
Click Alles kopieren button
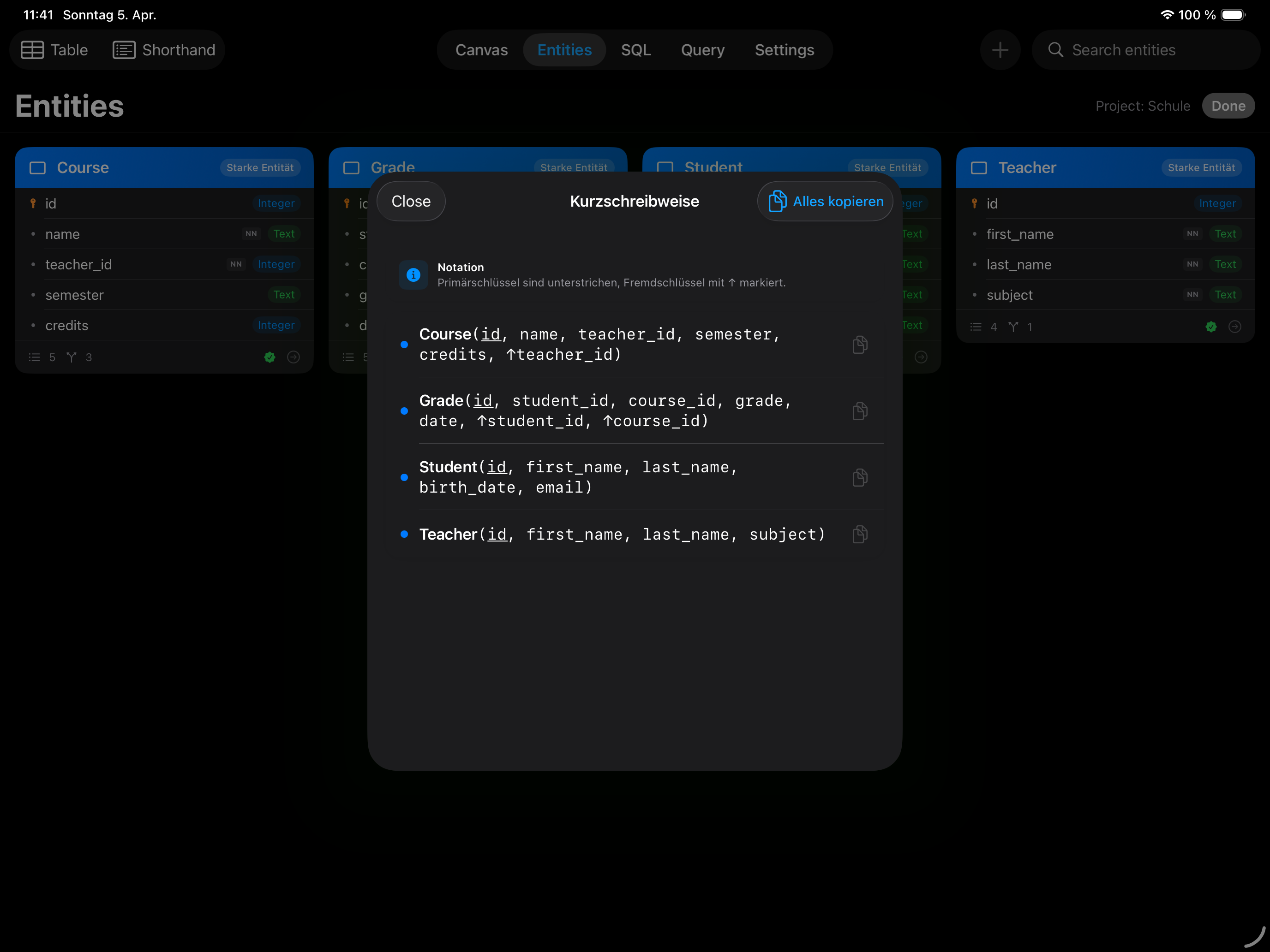(825, 202)
